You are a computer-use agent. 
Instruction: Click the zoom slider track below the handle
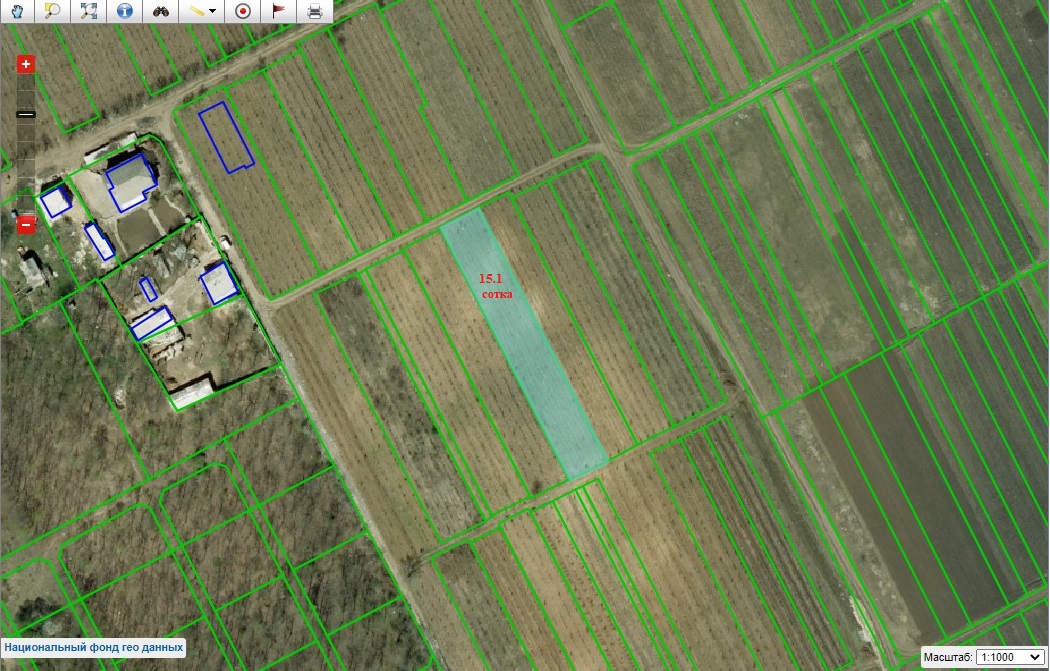(x=26, y=170)
